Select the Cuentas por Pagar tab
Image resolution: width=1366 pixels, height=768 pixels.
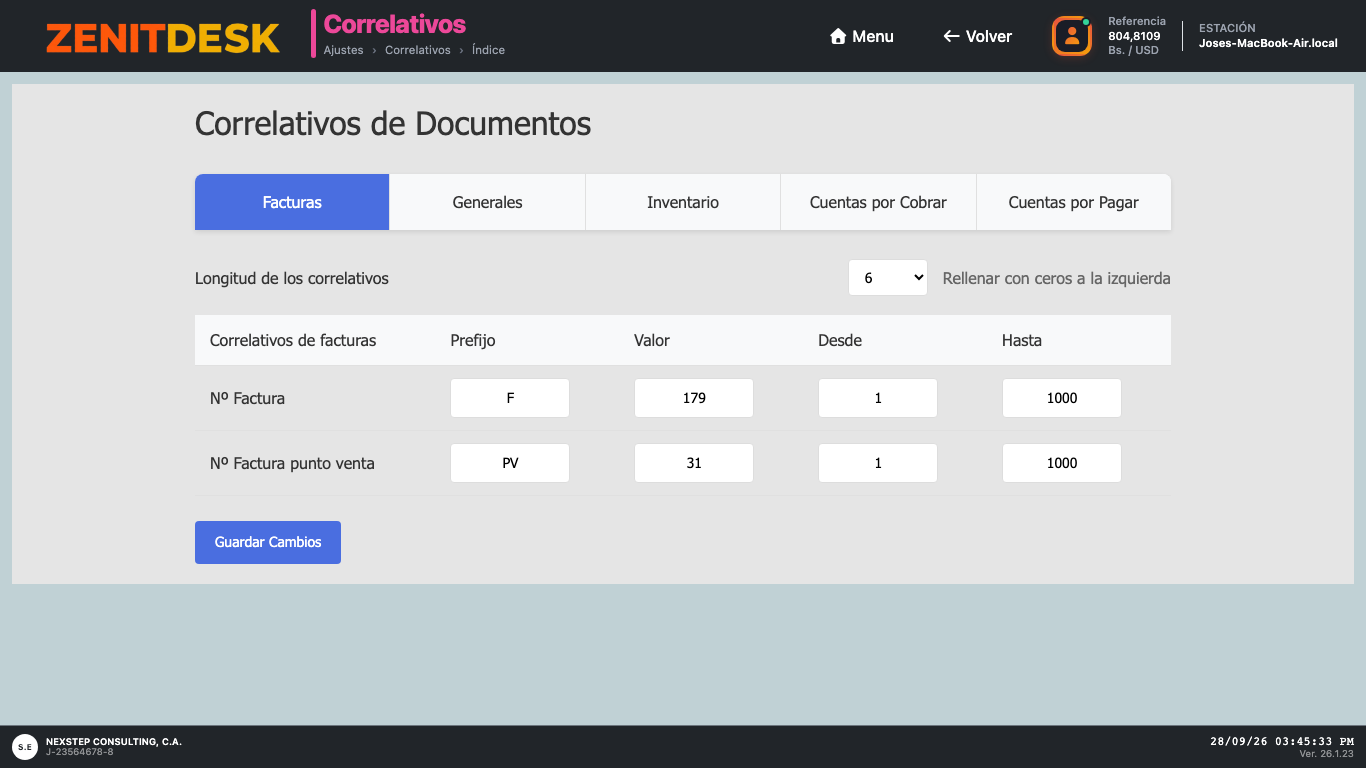1074,202
